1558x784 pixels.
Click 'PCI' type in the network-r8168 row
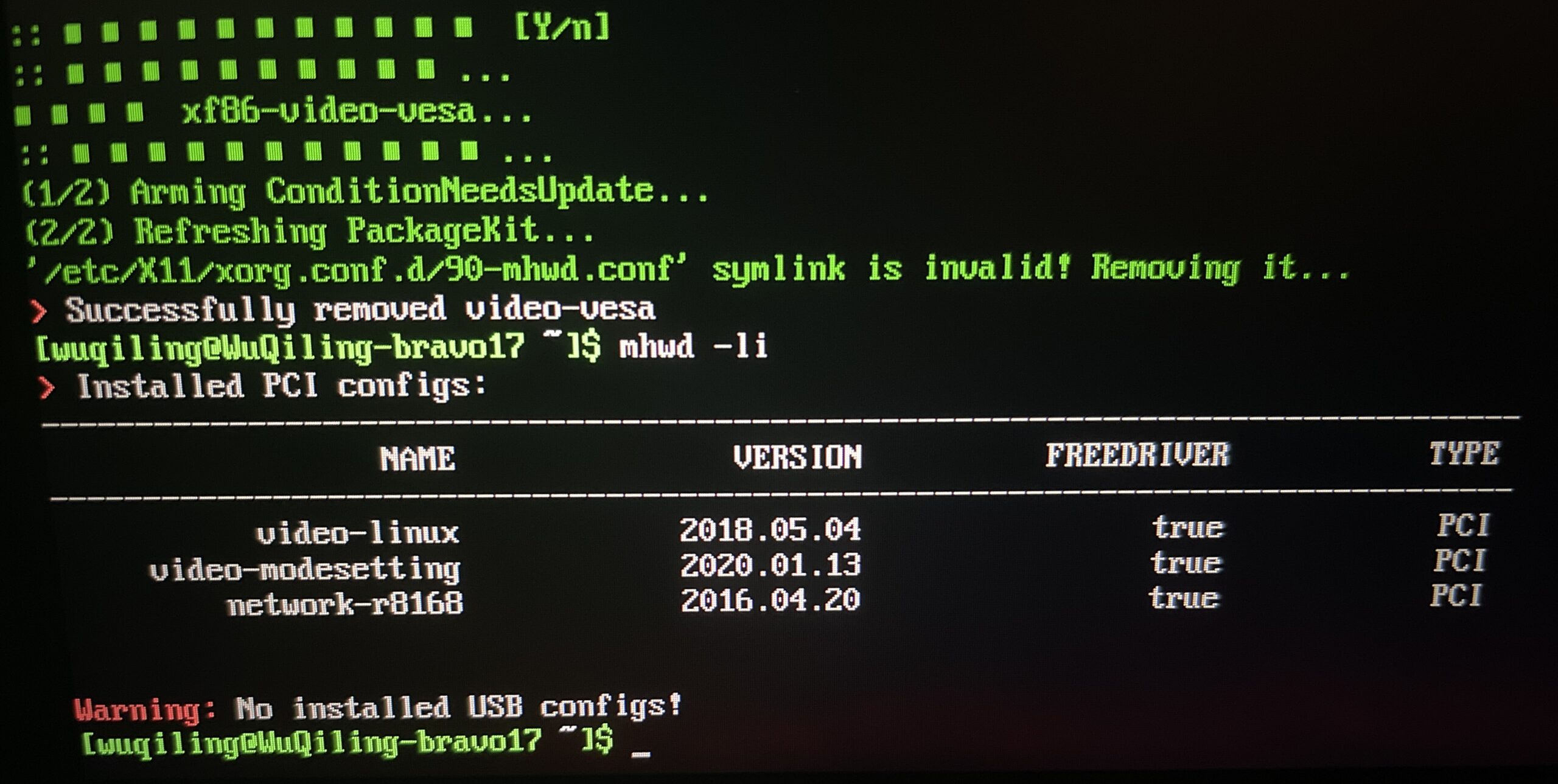coord(1456,596)
